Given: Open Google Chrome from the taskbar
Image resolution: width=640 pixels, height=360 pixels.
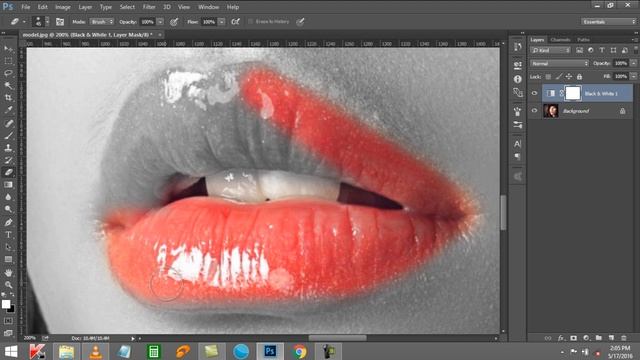Looking at the screenshot, I should 299,351.
